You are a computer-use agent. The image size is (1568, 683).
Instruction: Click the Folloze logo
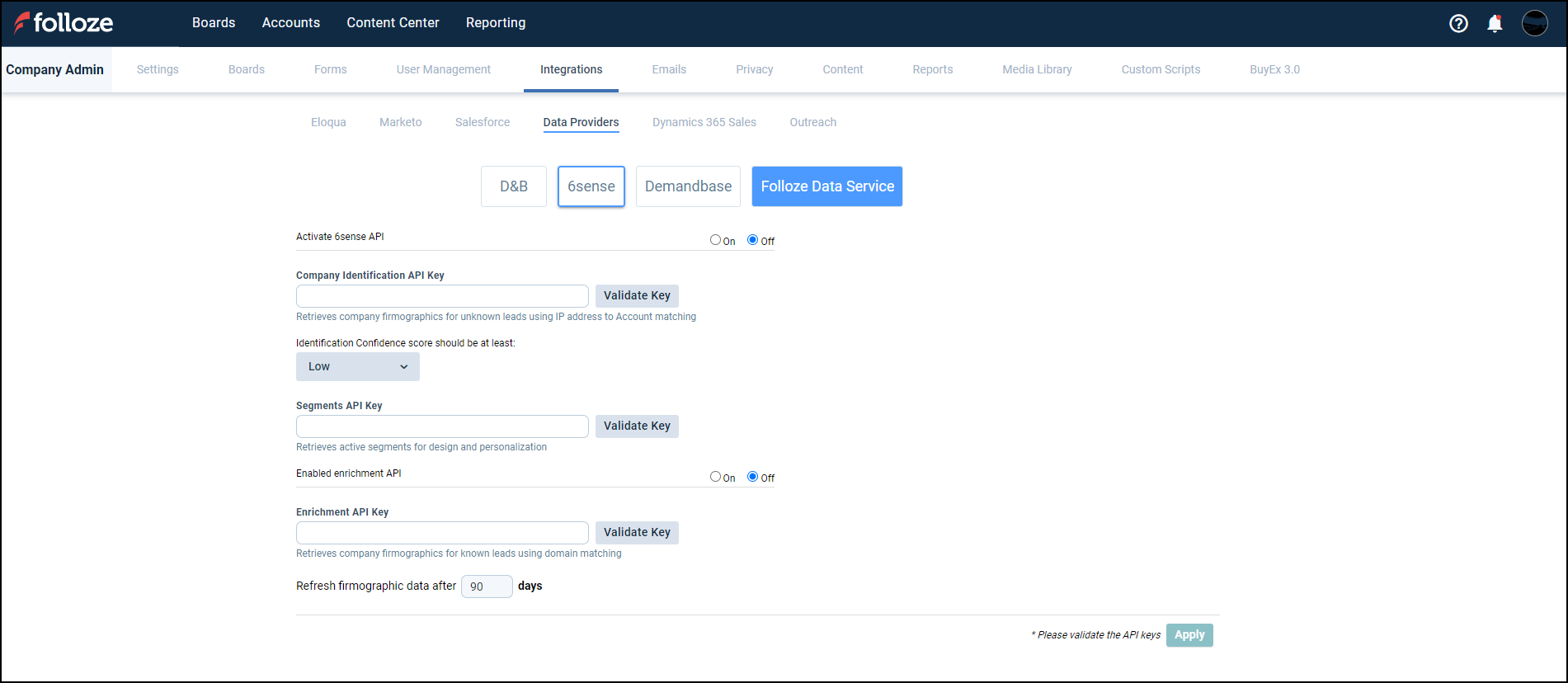pyautogui.click(x=64, y=22)
